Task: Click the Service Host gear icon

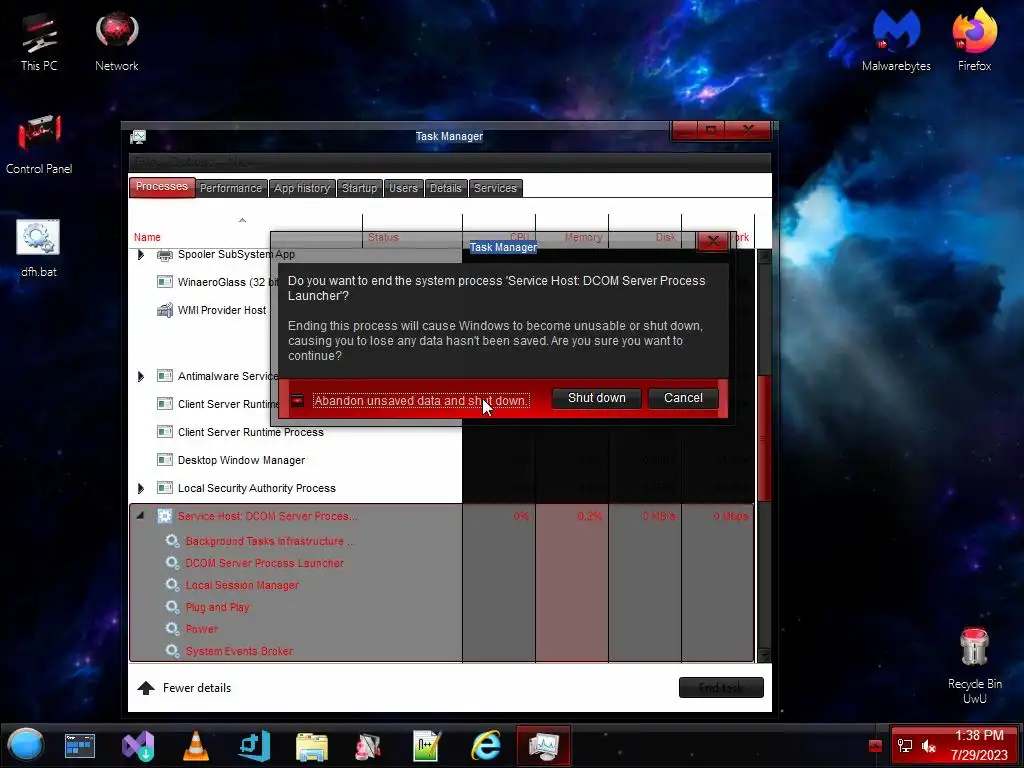Action: click(x=165, y=516)
